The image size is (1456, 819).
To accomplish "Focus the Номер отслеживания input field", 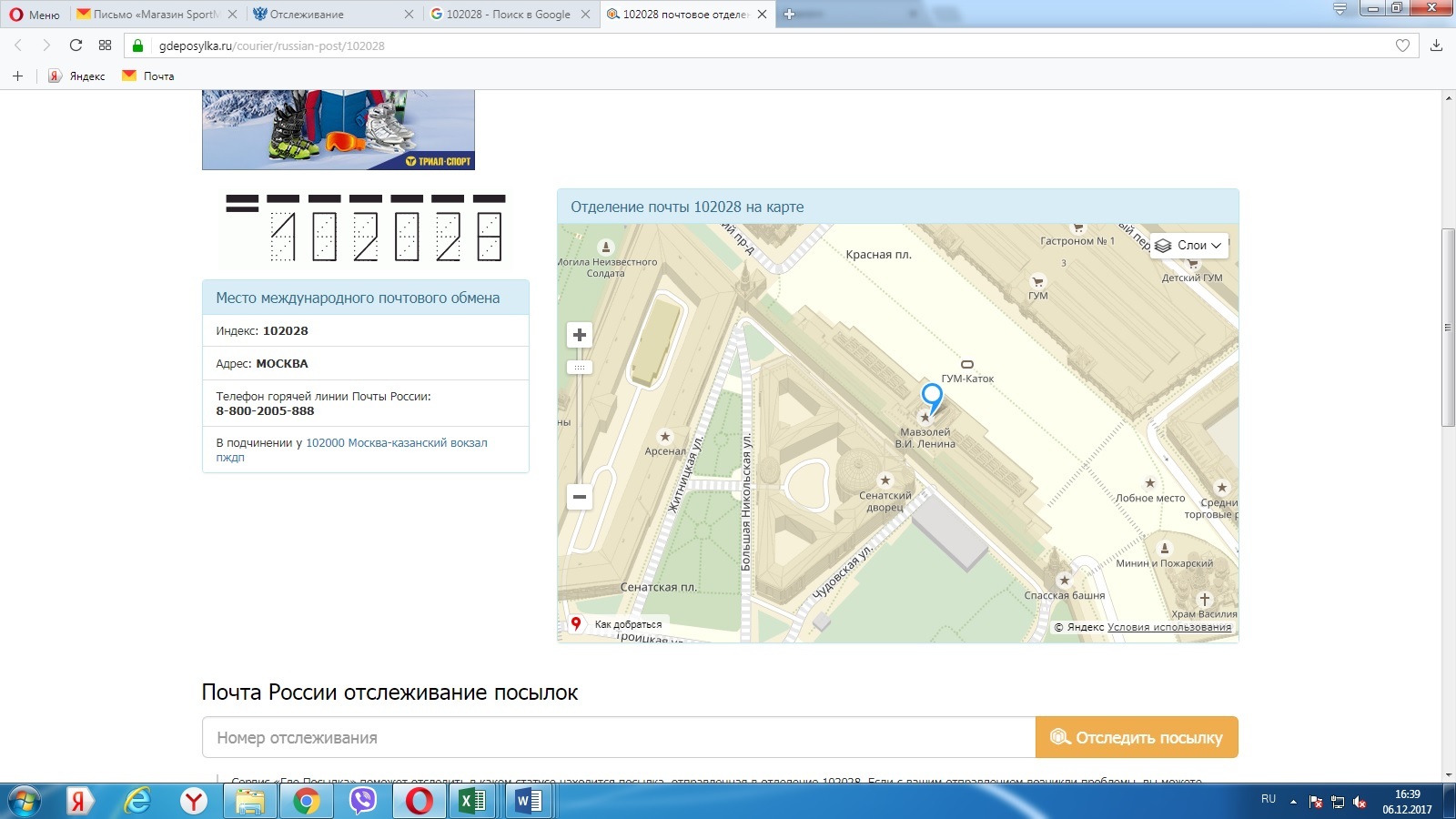I will (619, 737).
